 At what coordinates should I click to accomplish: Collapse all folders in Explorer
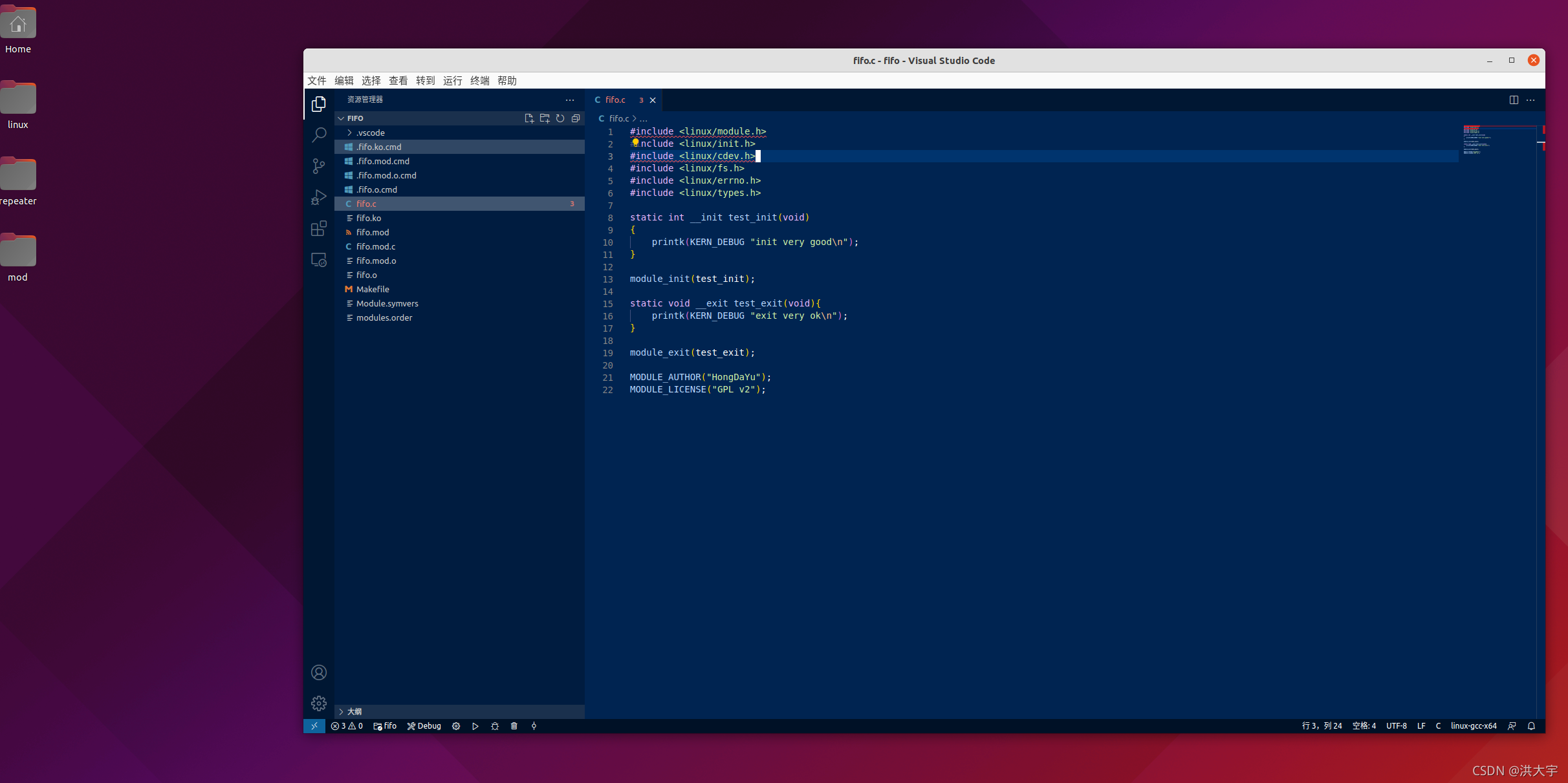coord(576,118)
